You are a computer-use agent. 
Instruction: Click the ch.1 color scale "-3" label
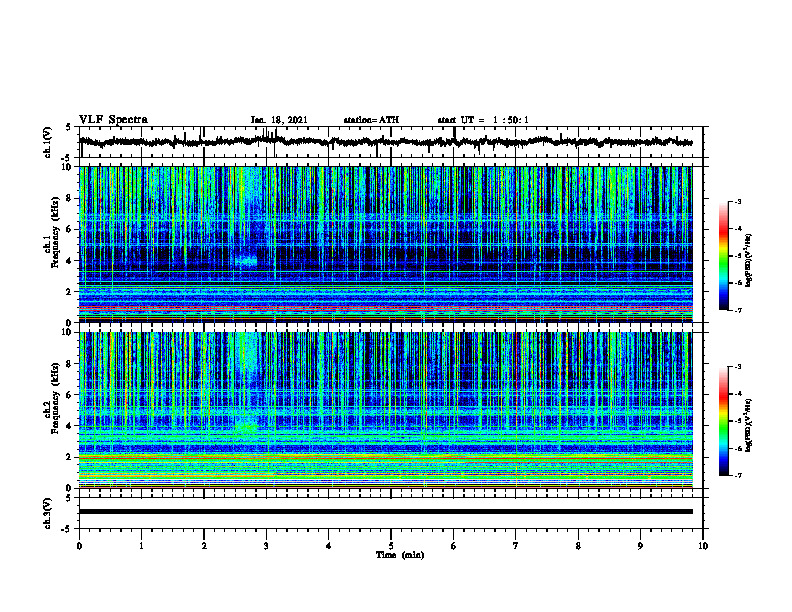pos(738,201)
